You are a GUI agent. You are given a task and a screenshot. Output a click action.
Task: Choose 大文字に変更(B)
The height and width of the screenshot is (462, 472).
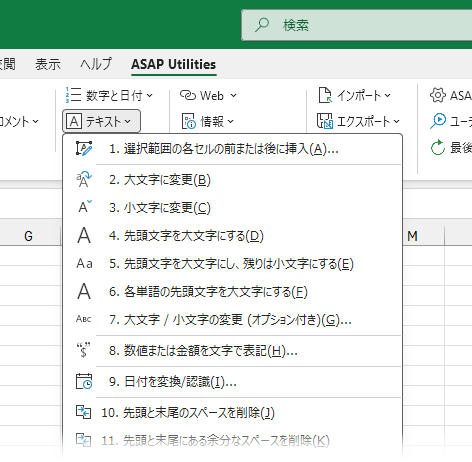click(232, 180)
